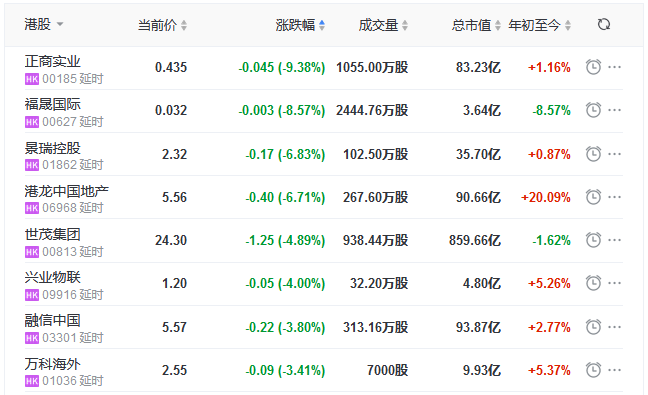This screenshot has width=648, height=395.
Task: Set price alert for 正商实业
Action: click(x=593, y=67)
